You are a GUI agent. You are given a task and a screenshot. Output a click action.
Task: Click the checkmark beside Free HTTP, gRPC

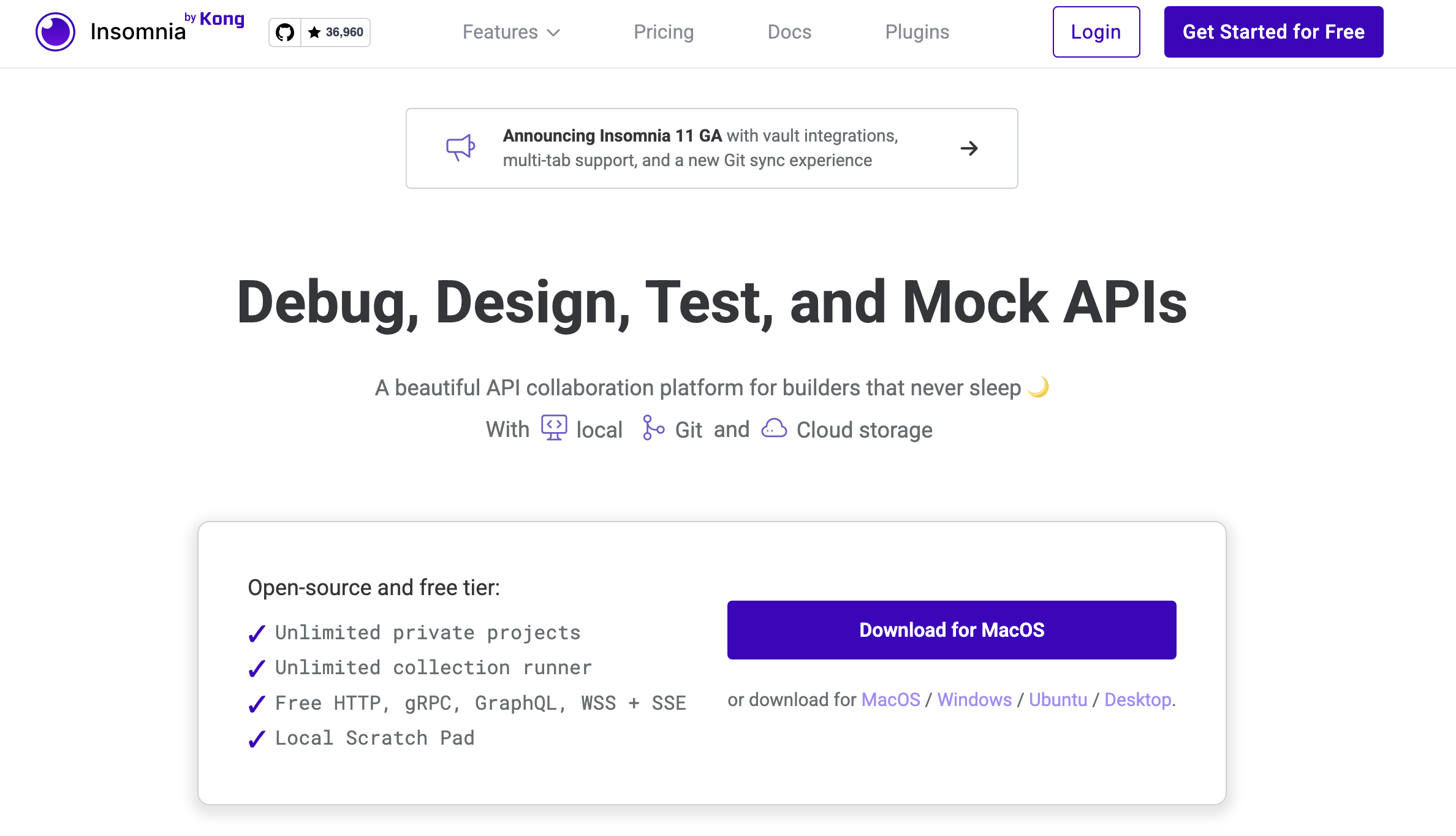coord(257,704)
